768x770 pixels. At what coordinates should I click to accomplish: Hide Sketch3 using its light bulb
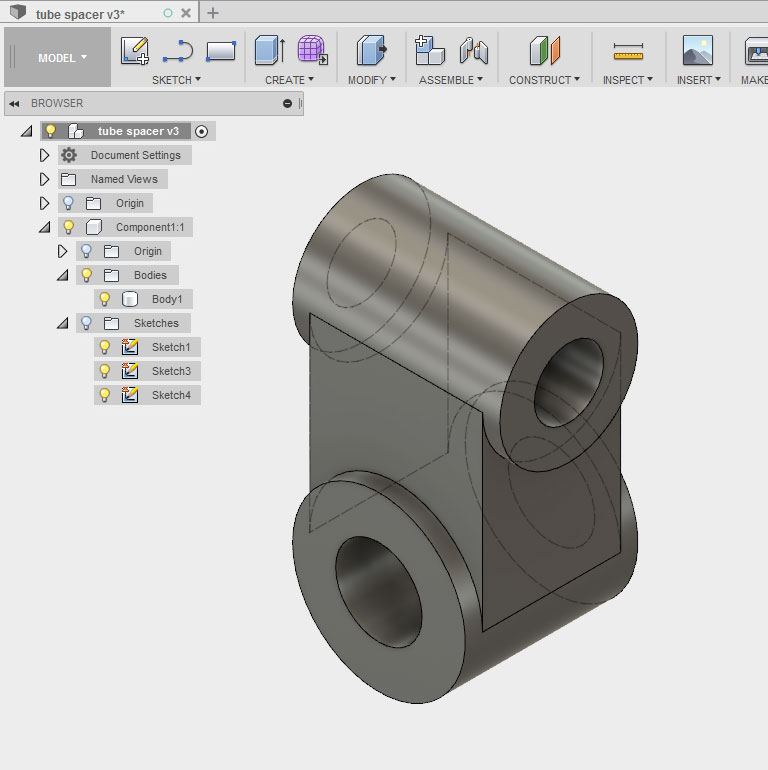pyautogui.click(x=105, y=371)
